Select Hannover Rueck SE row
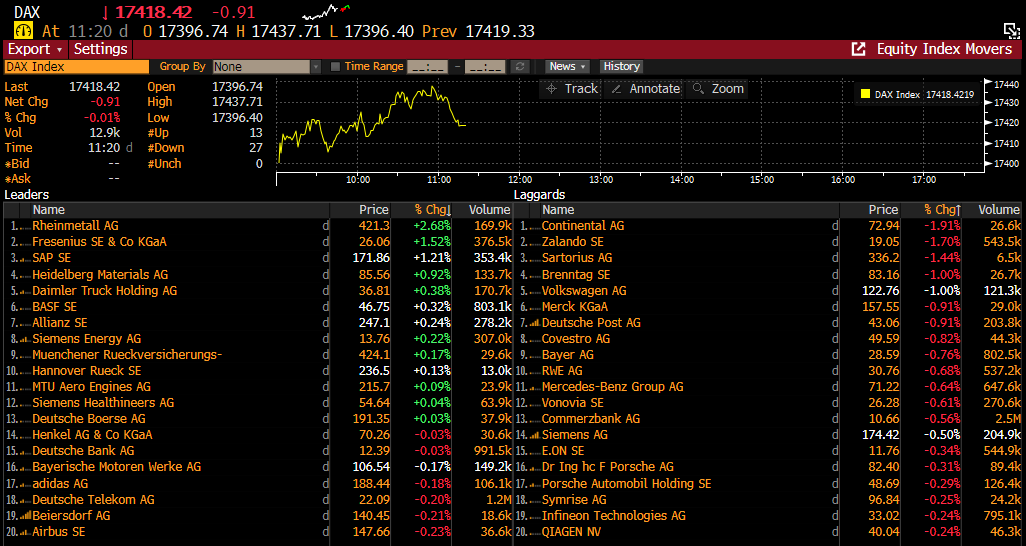The width and height of the screenshot is (1026, 546). tap(258, 371)
